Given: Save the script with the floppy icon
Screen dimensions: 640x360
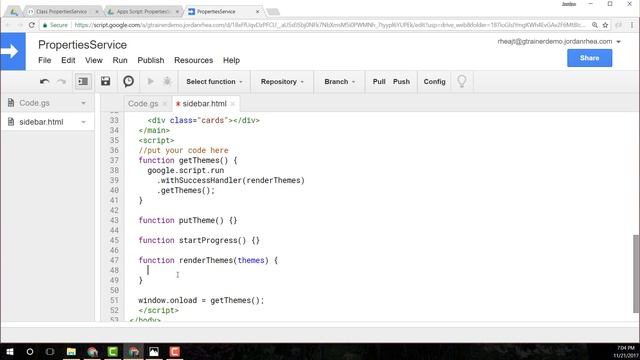Looking at the screenshot, I should pyautogui.click(x=105, y=81).
